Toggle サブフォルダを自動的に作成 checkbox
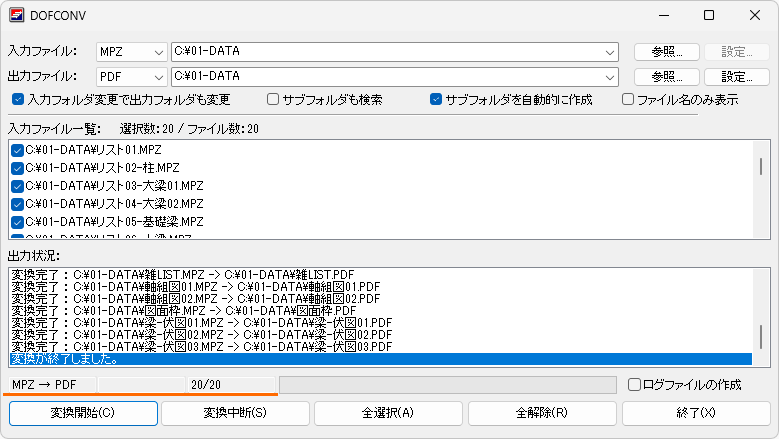 (x=436, y=99)
